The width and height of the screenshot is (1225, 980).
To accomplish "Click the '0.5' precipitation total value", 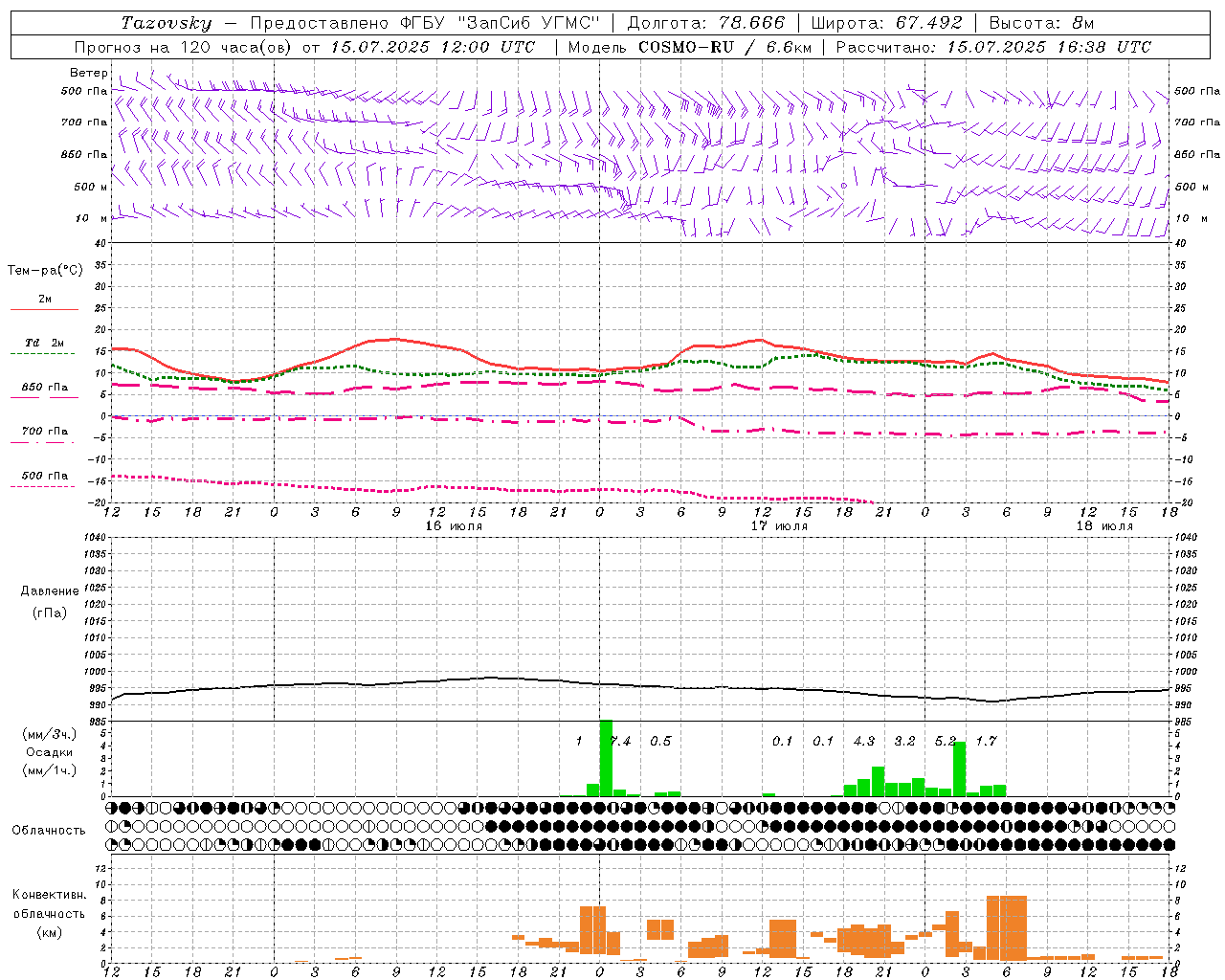I will [660, 741].
